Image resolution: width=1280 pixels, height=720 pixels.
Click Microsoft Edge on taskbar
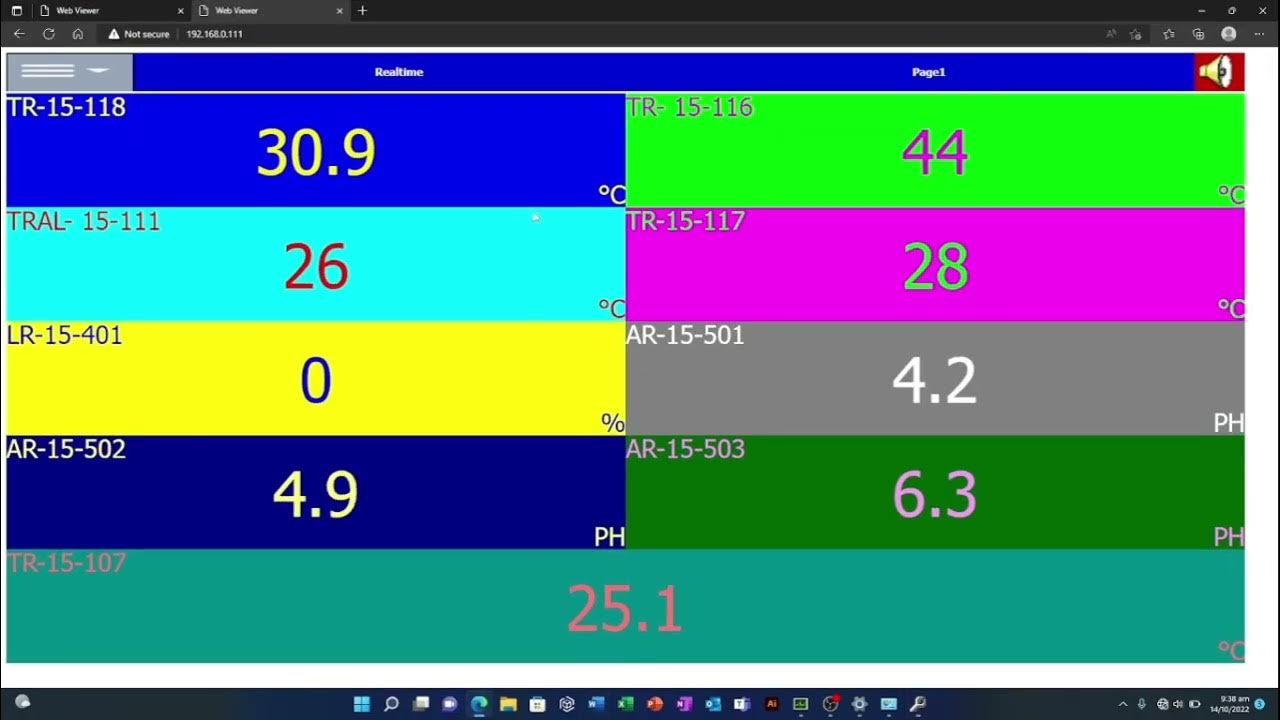[479, 704]
